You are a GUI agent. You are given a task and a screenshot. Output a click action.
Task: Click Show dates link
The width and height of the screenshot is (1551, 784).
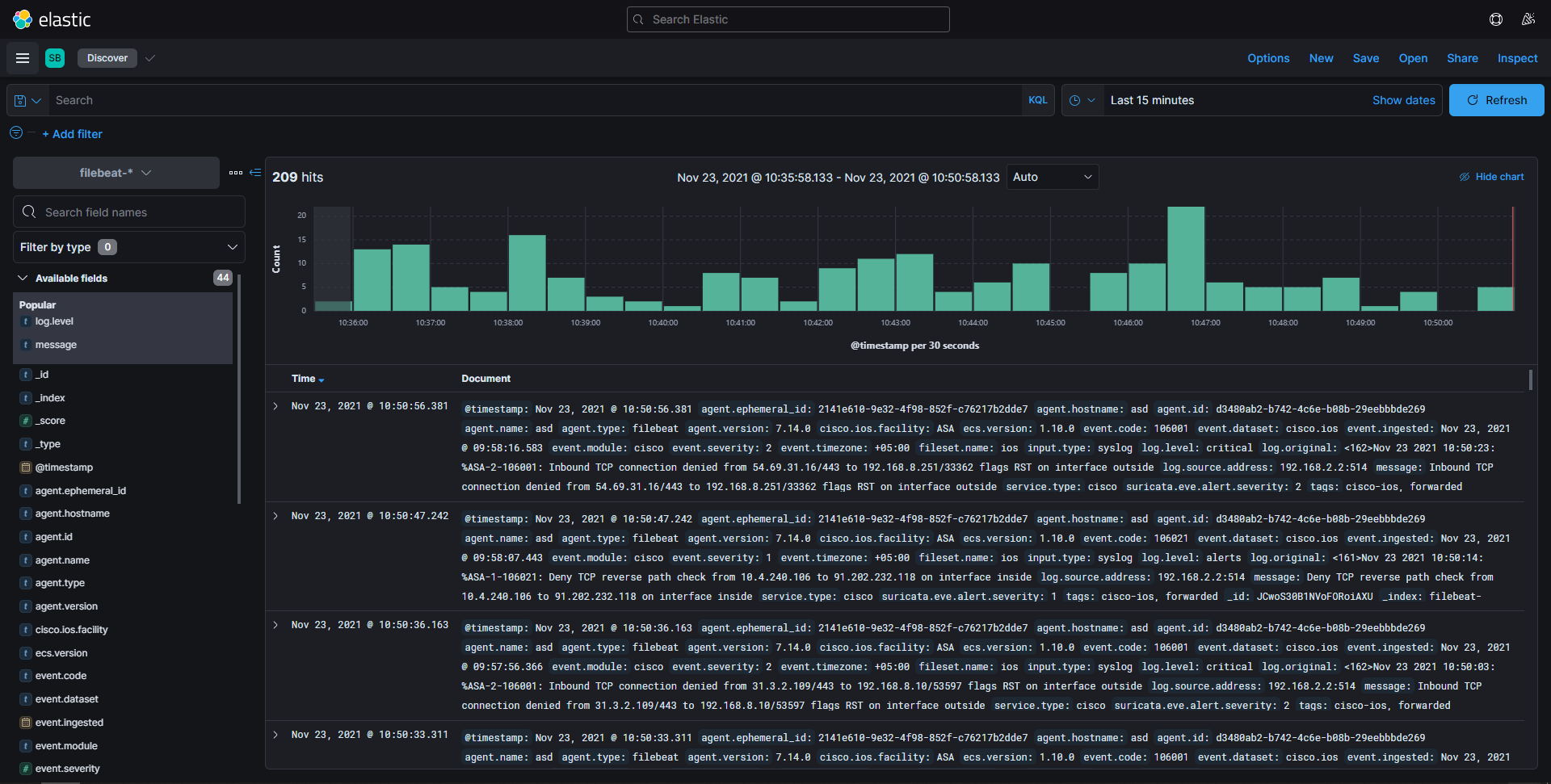[x=1403, y=100]
